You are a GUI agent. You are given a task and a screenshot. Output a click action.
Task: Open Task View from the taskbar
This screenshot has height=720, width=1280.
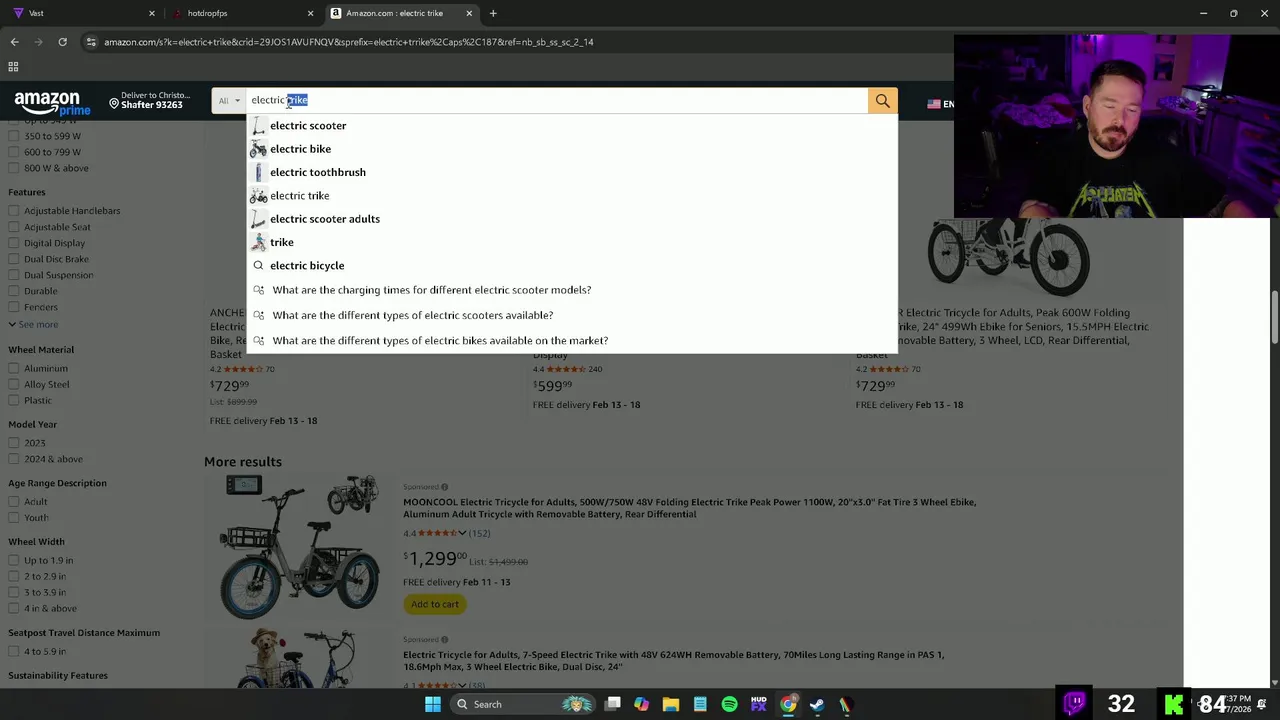pos(612,704)
